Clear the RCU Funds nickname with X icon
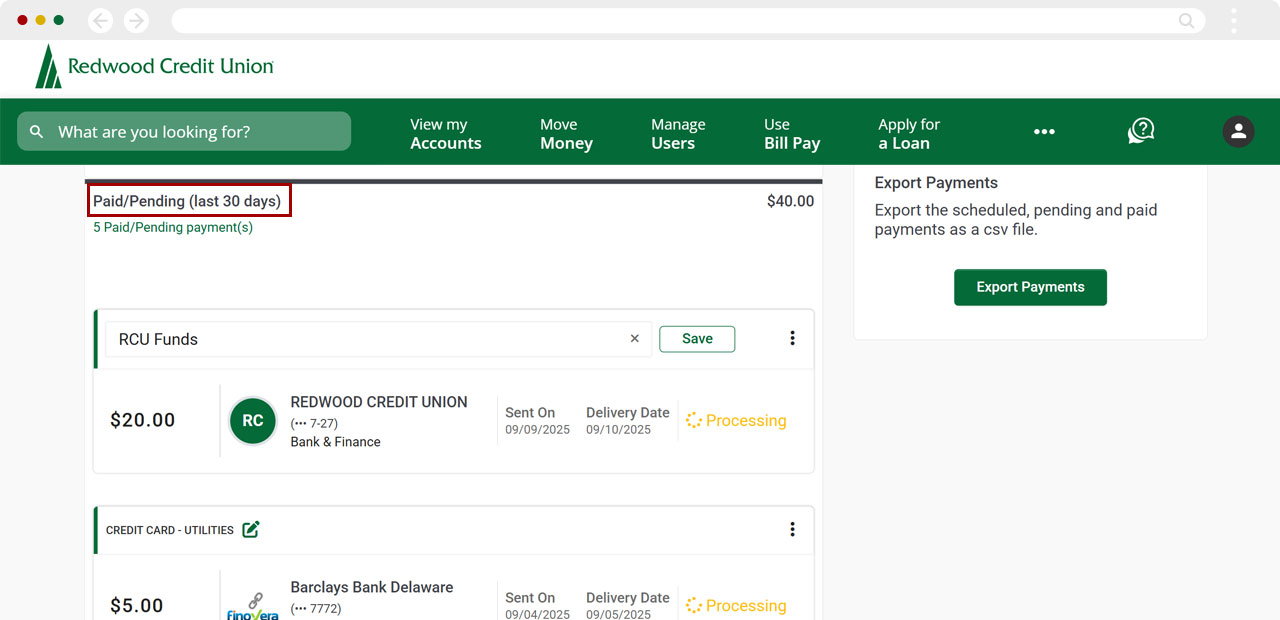Screen dimensions: 1280x620 tap(634, 339)
